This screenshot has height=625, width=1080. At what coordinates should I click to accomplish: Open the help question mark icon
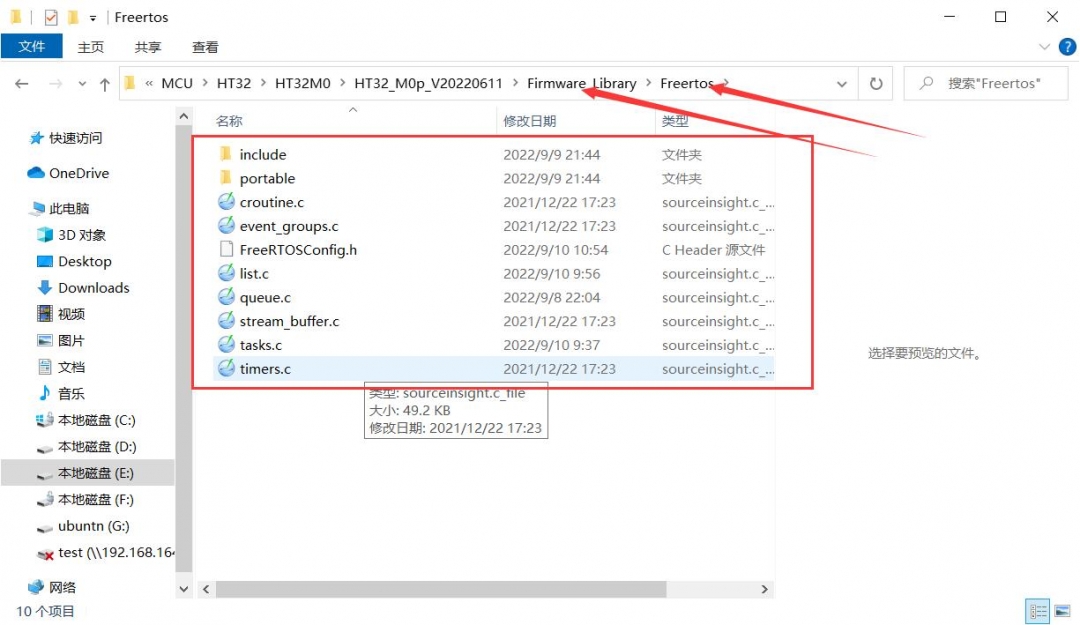pyautogui.click(x=1067, y=47)
